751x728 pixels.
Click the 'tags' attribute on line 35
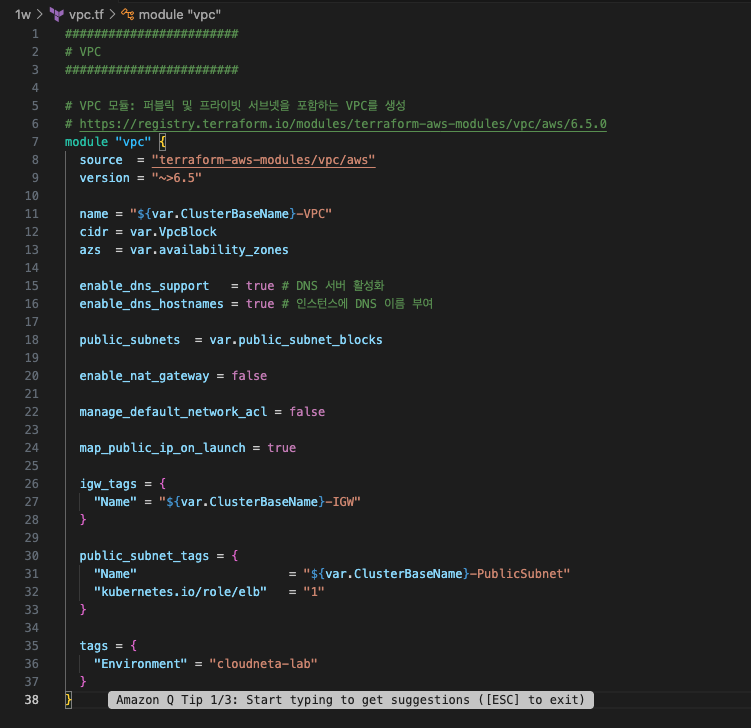[x=94, y=646]
